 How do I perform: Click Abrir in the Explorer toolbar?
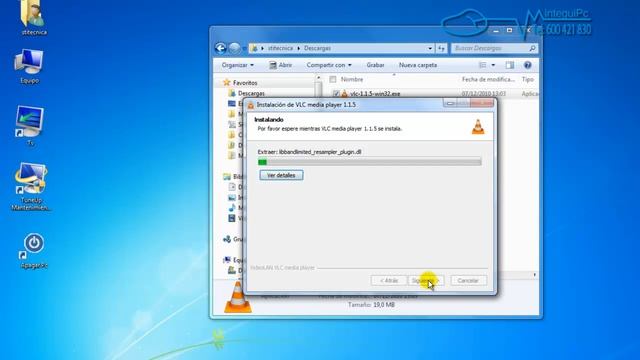coord(280,65)
